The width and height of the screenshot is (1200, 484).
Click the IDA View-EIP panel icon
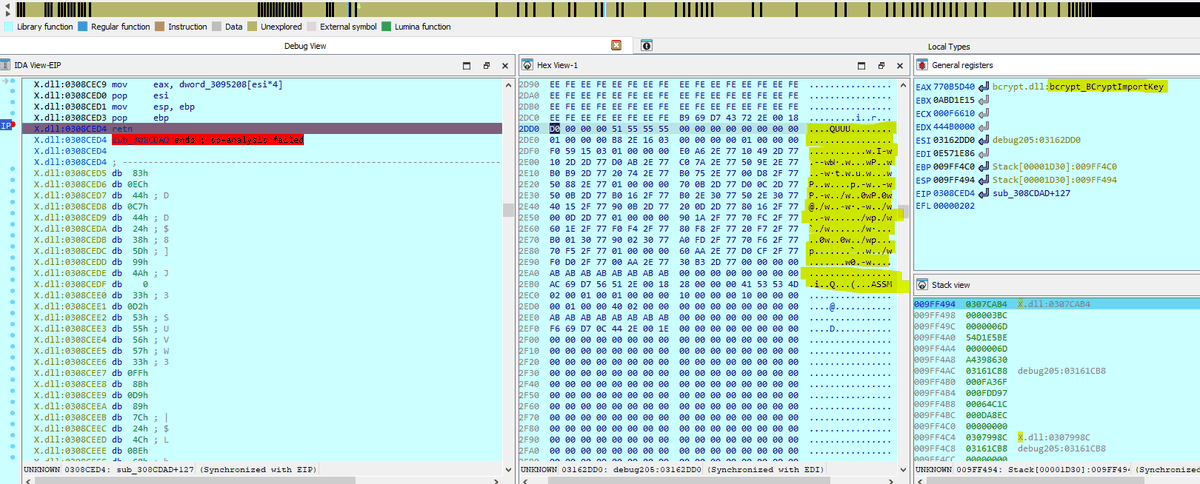[x=7, y=65]
